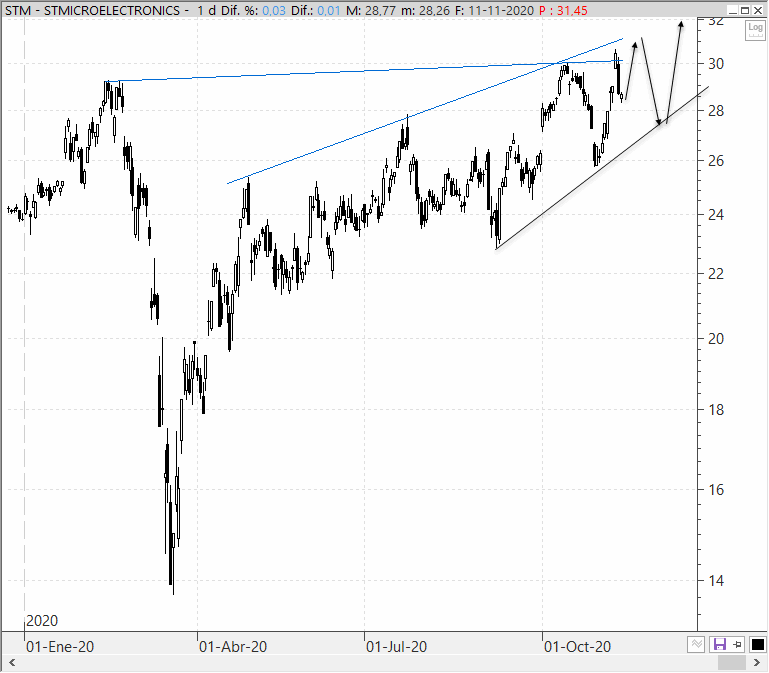
Task: Click the Dif.: 0,01 value
Action: (x=315, y=10)
